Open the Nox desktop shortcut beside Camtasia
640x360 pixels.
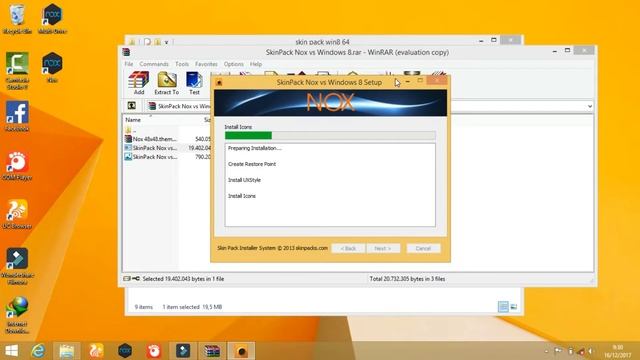click(x=52, y=68)
